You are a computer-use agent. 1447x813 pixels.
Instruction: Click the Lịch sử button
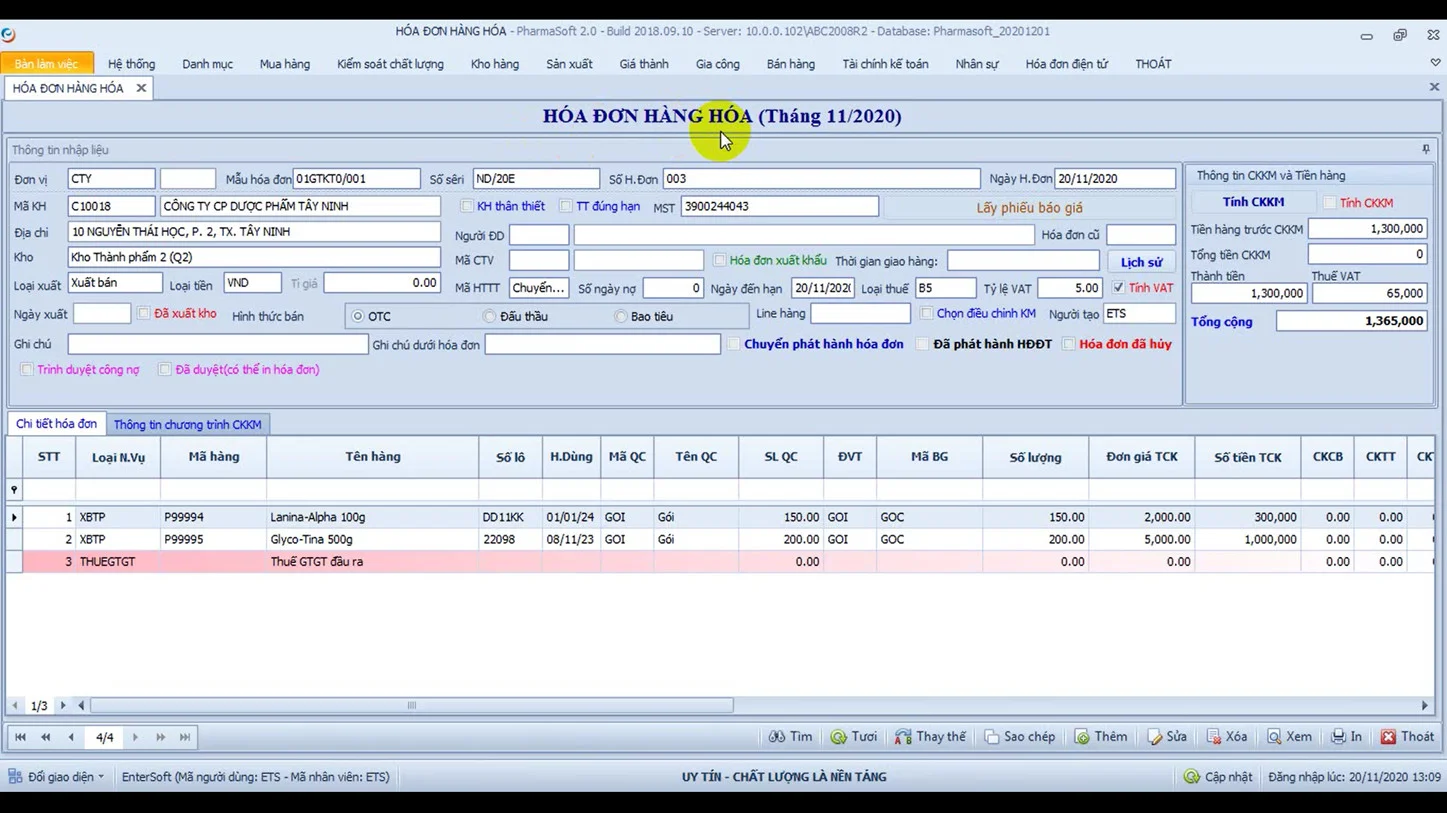(x=1141, y=262)
